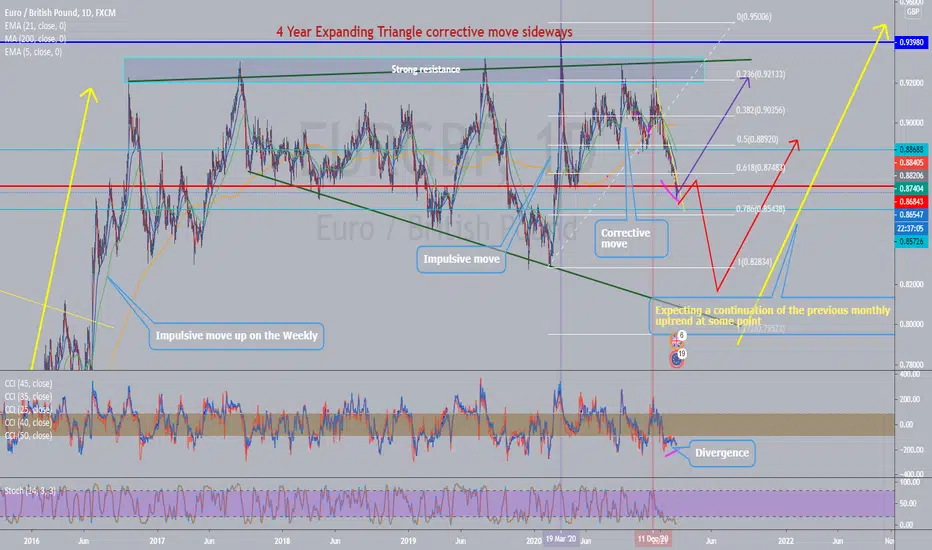Click the '19 Mar '20' date marker on time axis
This screenshot has height=550, width=932.
[x=561, y=539]
